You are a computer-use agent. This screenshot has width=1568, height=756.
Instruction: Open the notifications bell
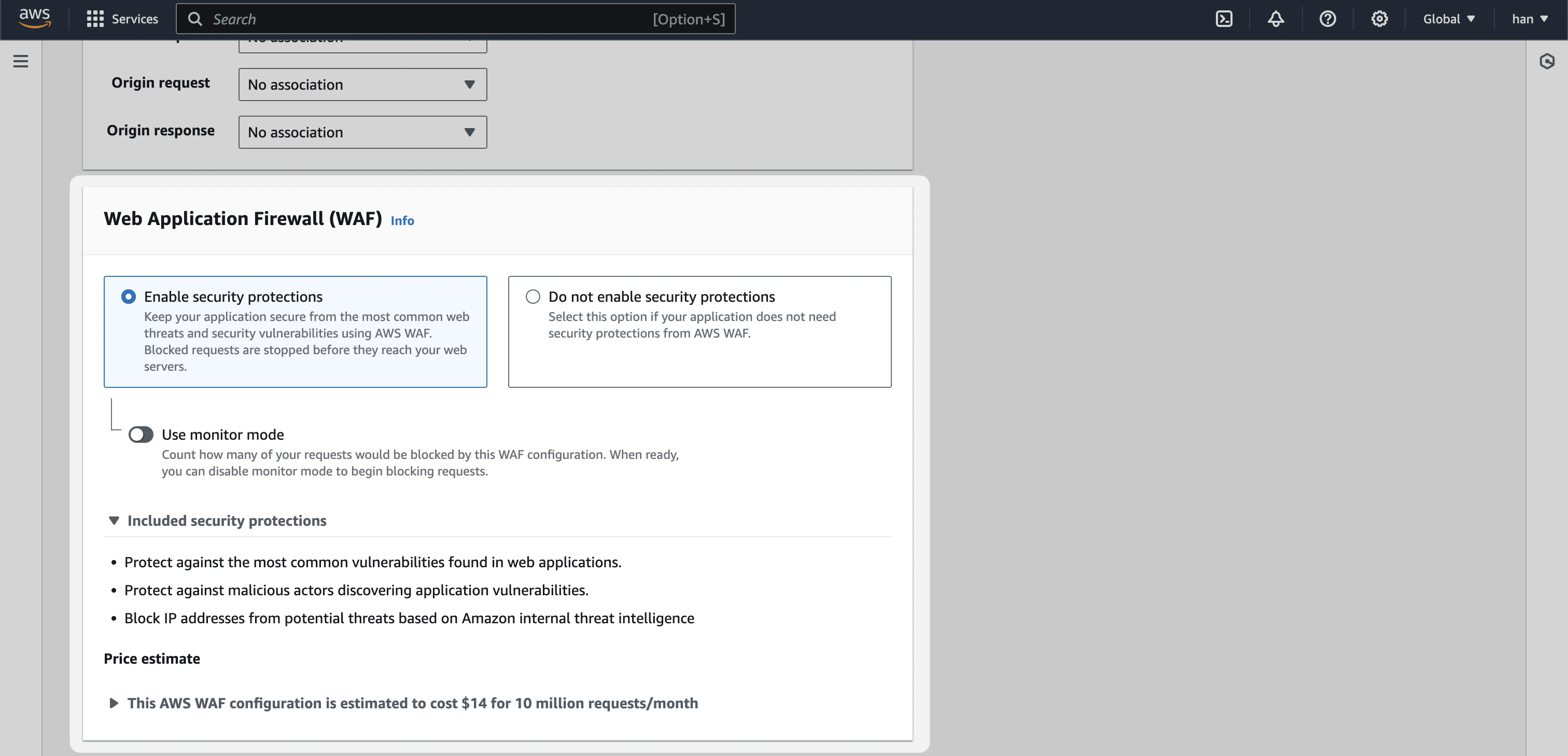click(1276, 19)
